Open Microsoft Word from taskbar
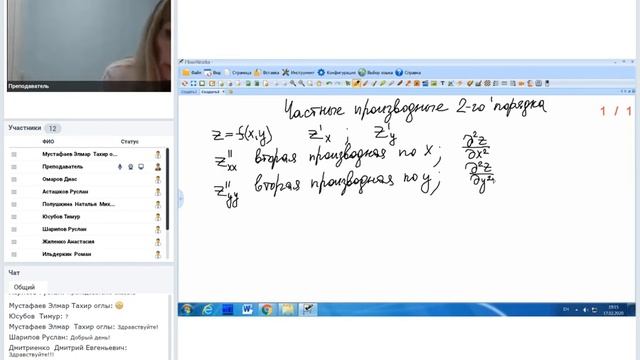The image size is (640, 360). pyautogui.click(x=247, y=310)
